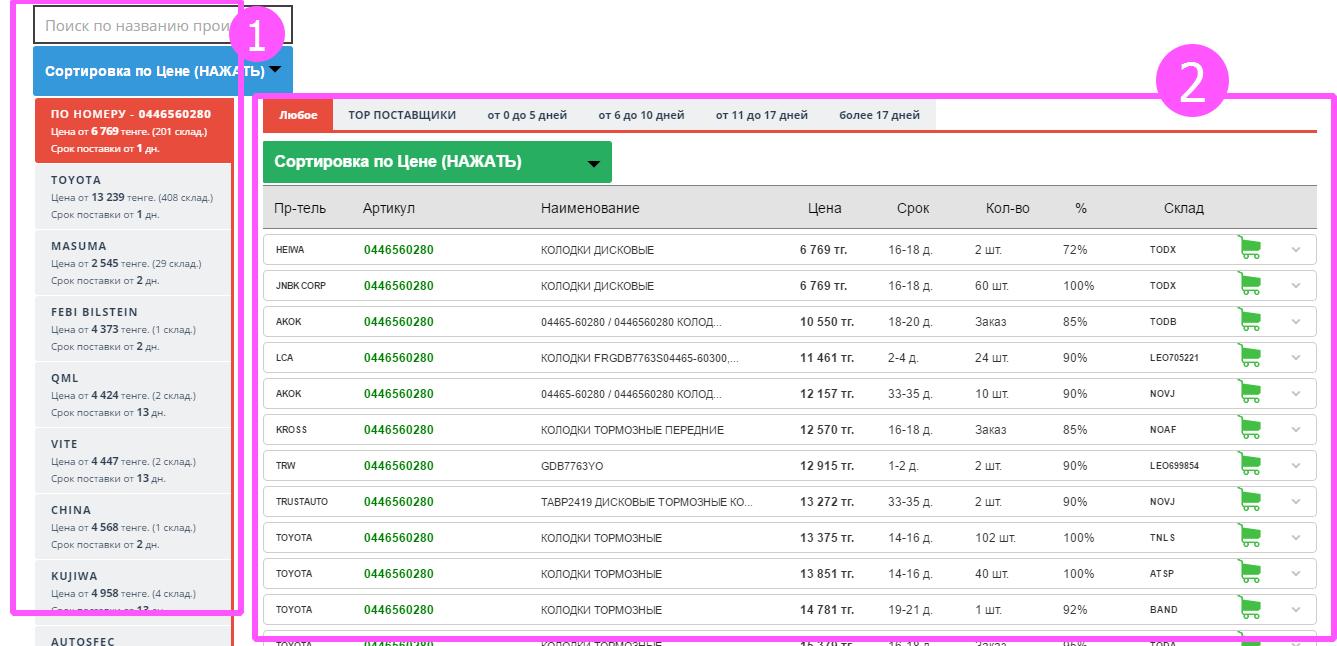The image size is (1337, 646).
Task: Click cart icon for JNBK CORP row
Action: coord(1248,285)
